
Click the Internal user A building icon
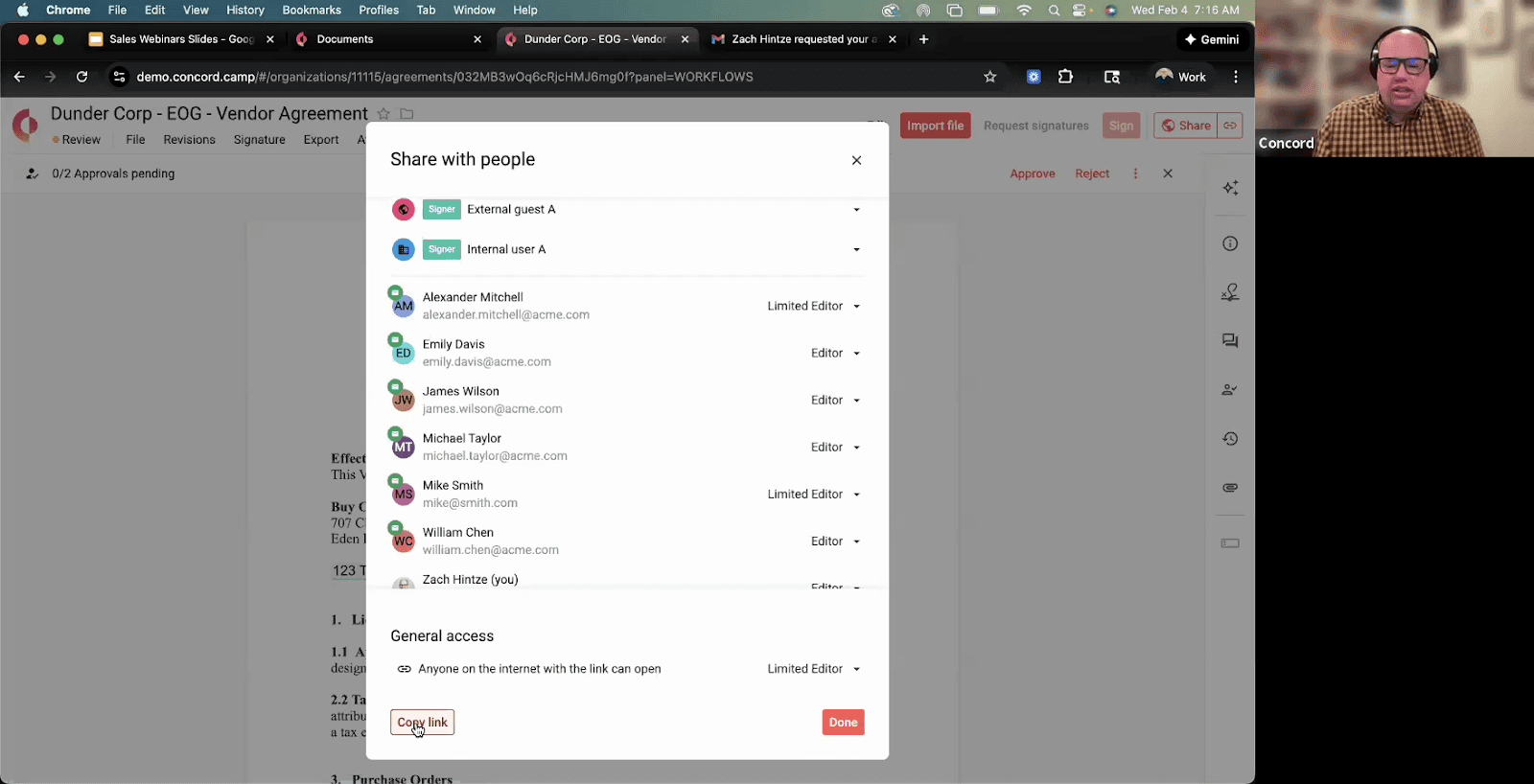403,249
